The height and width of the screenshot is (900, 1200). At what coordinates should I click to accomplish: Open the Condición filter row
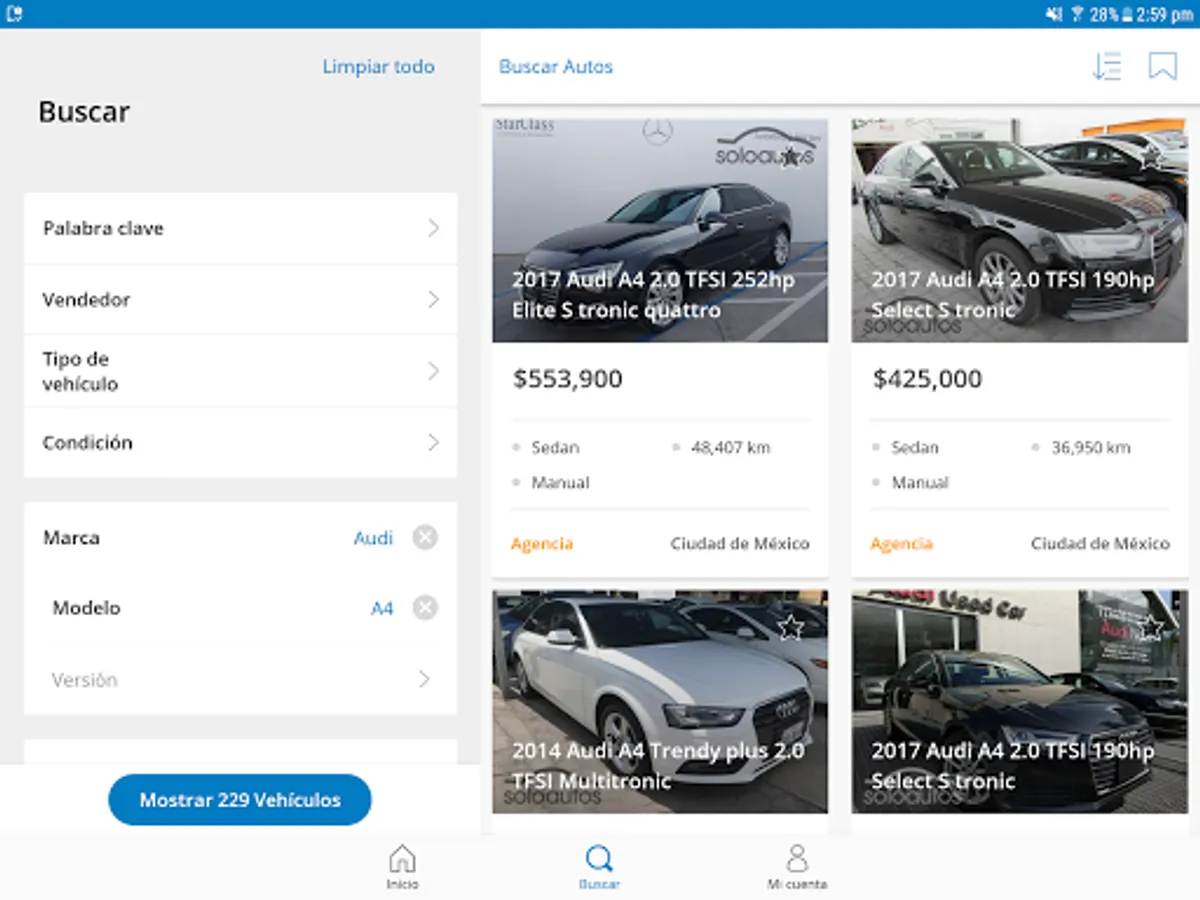240,442
